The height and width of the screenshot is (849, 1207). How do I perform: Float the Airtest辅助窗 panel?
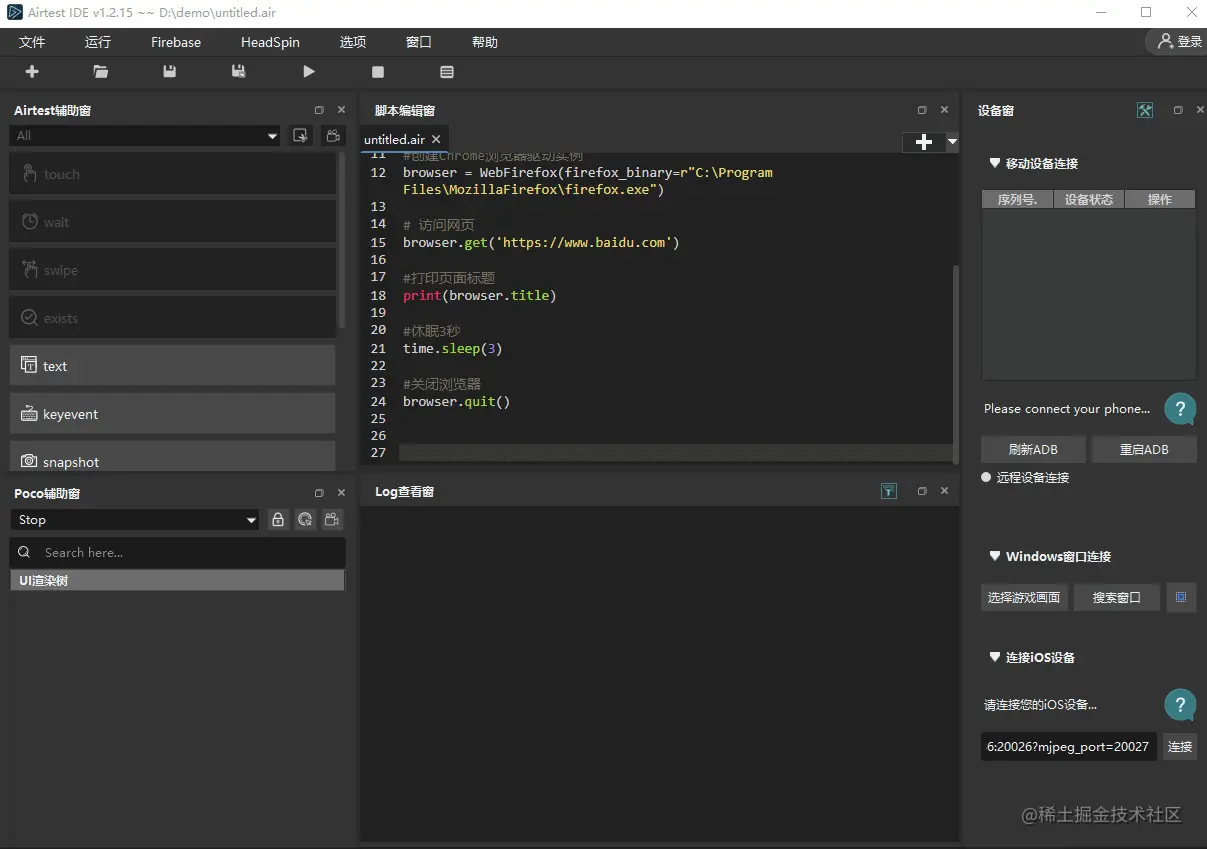(319, 110)
